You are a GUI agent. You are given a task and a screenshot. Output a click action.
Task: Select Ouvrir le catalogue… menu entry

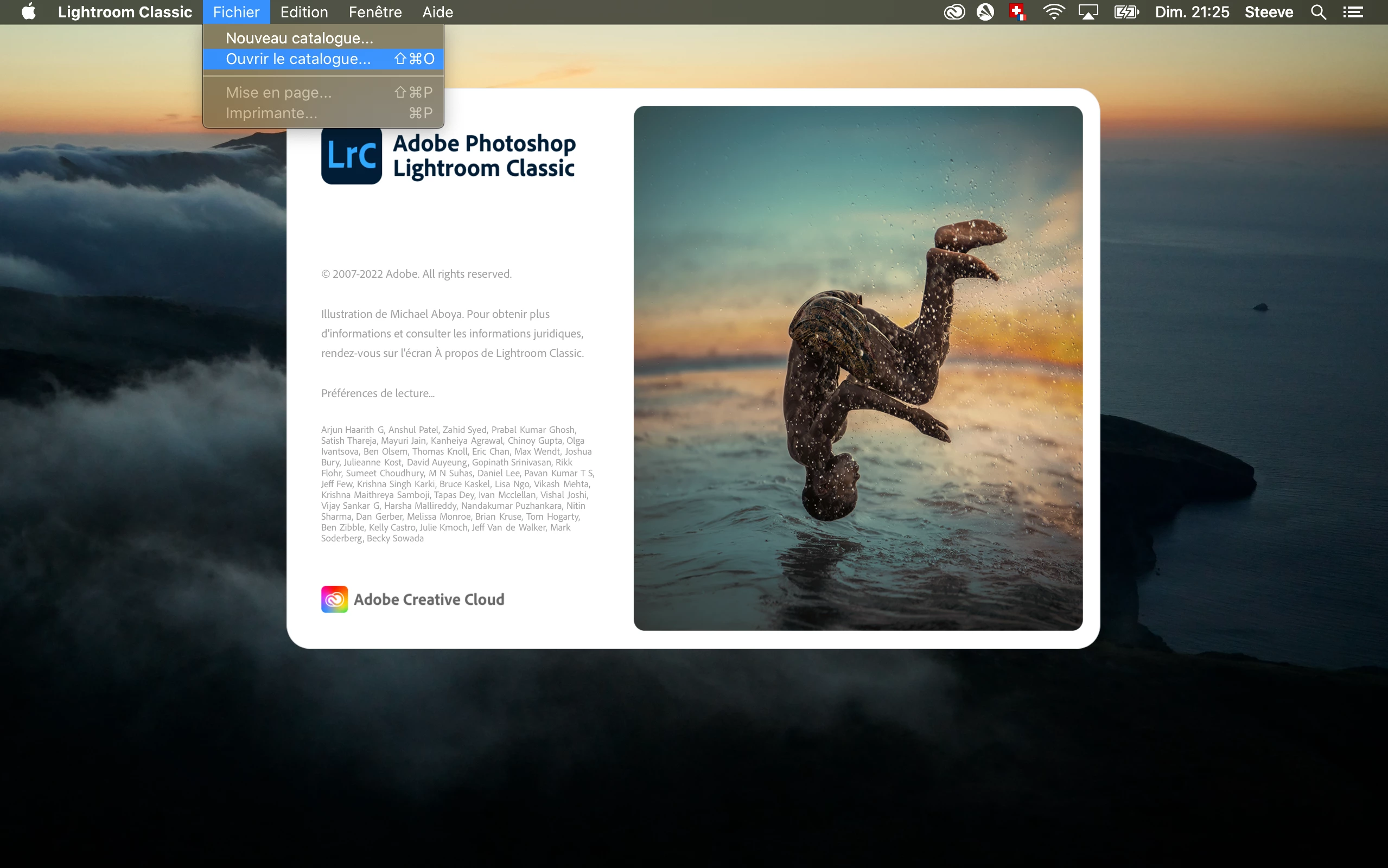(x=298, y=59)
